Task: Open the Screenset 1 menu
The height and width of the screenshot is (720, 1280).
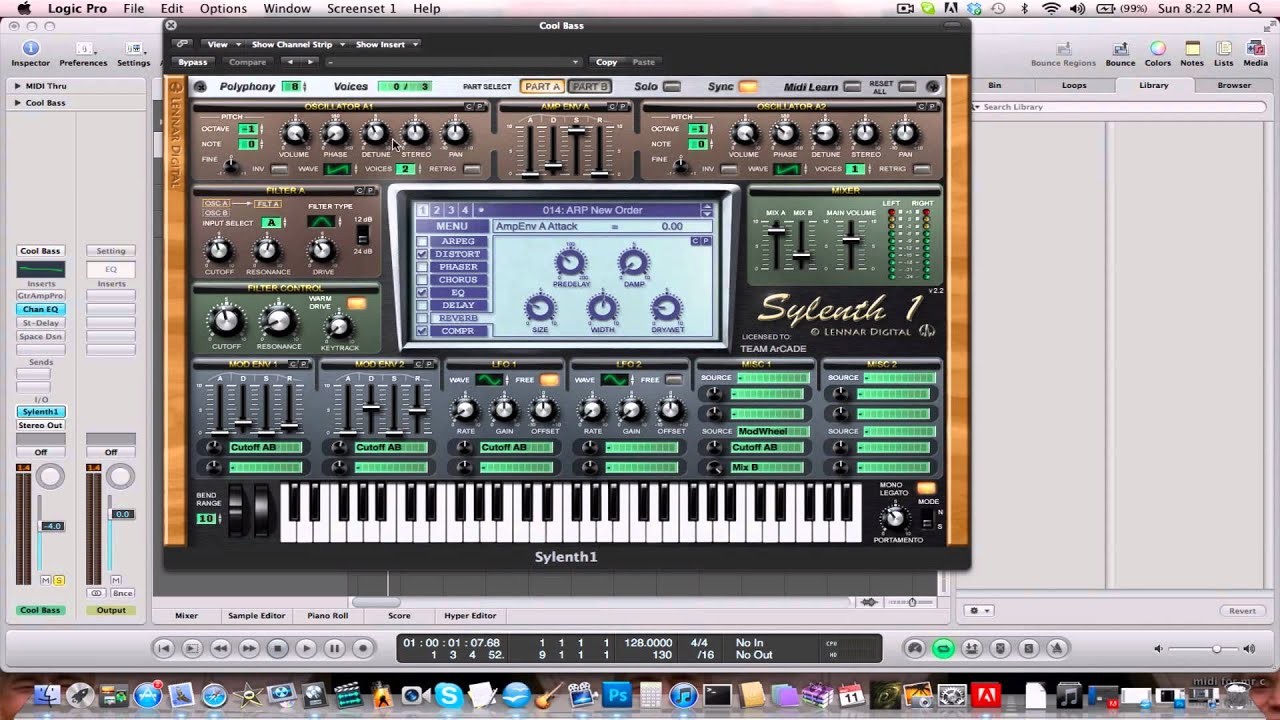Action: [x=361, y=8]
